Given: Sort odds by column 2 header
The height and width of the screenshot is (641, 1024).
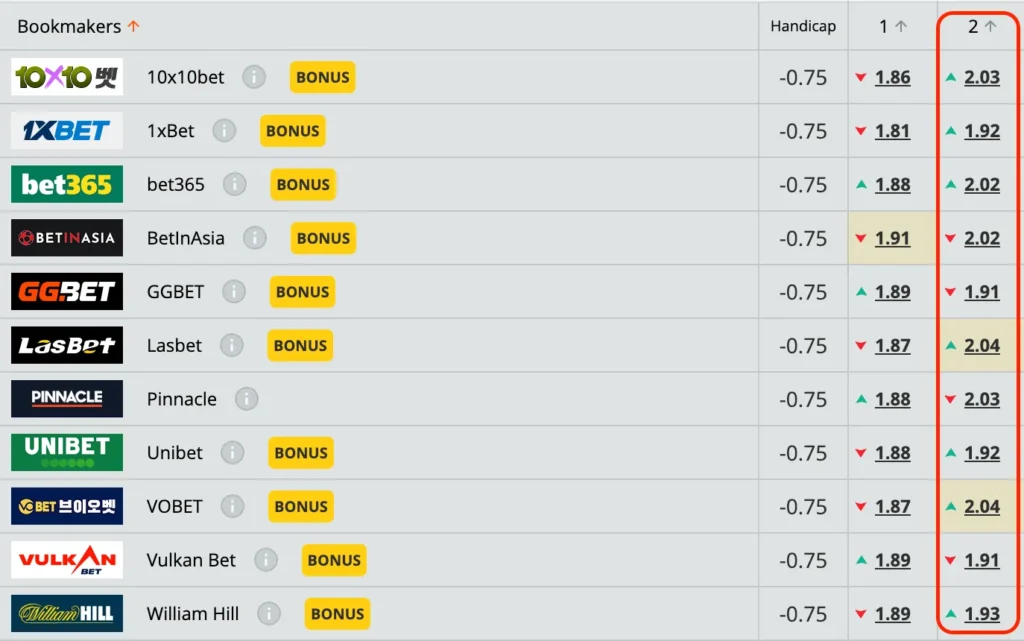Looking at the screenshot, I should pos(981,27).
